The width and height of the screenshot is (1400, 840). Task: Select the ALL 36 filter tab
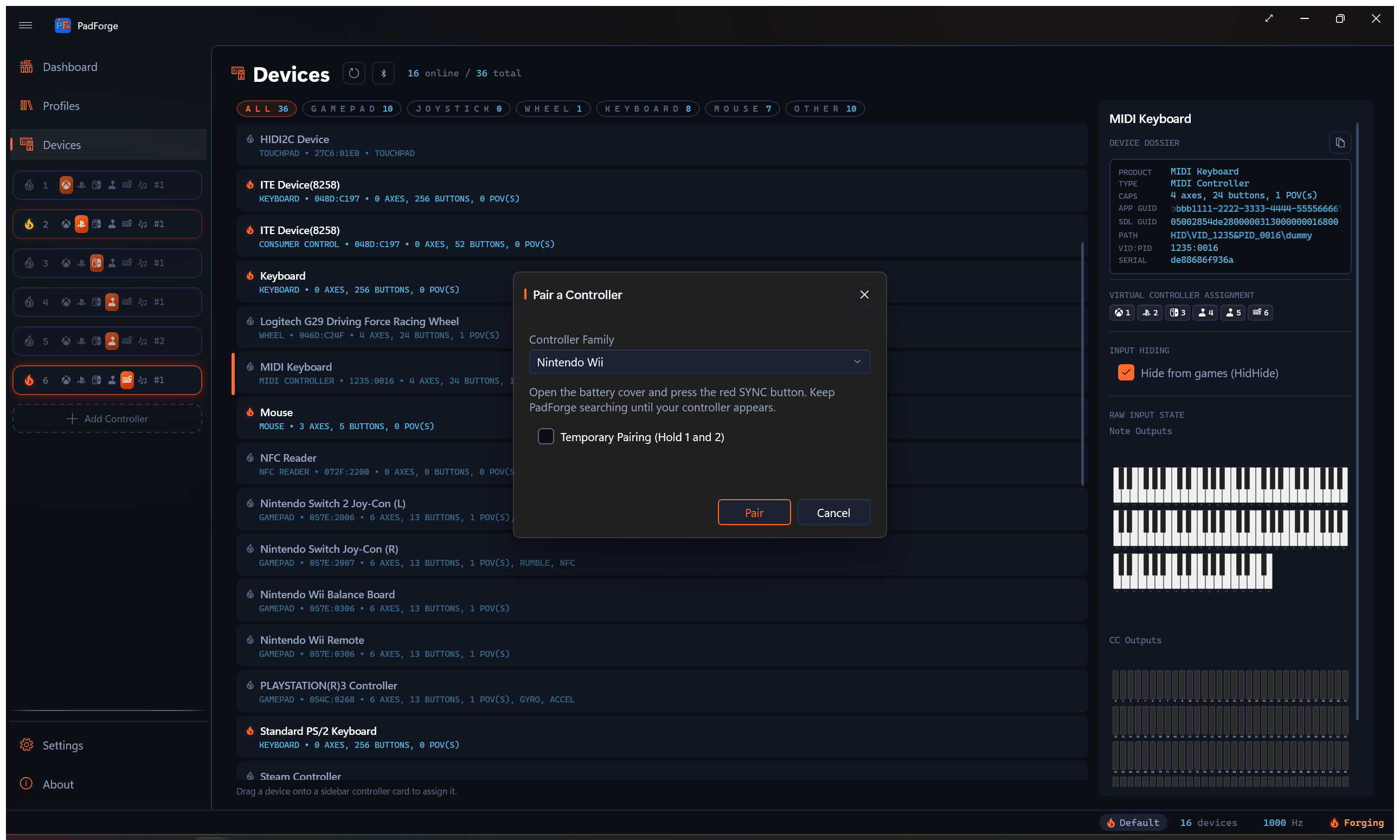pyautogui.click(x=267, y=109)
